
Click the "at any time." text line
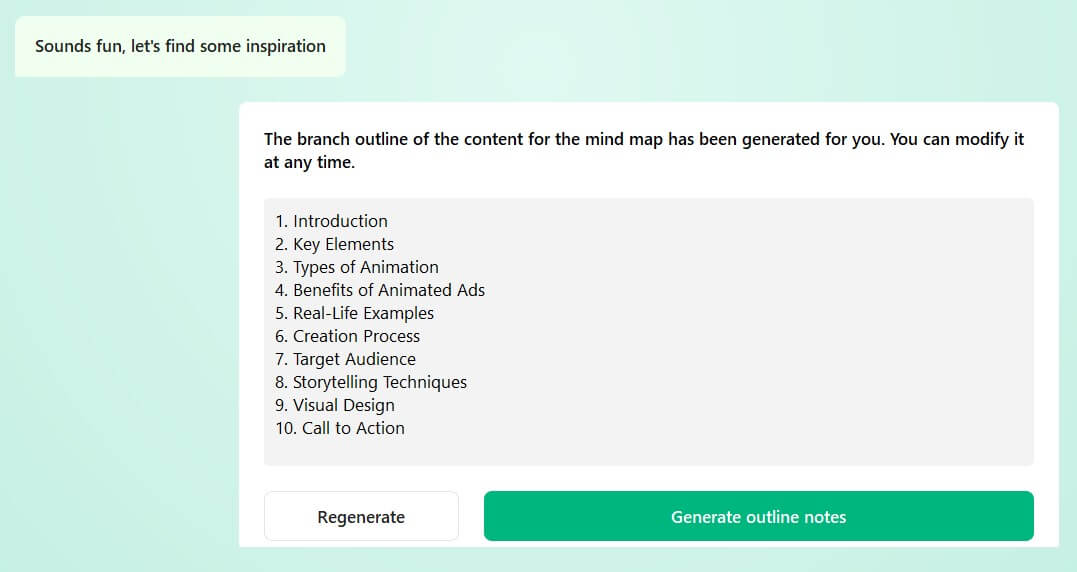click(309, 162)
